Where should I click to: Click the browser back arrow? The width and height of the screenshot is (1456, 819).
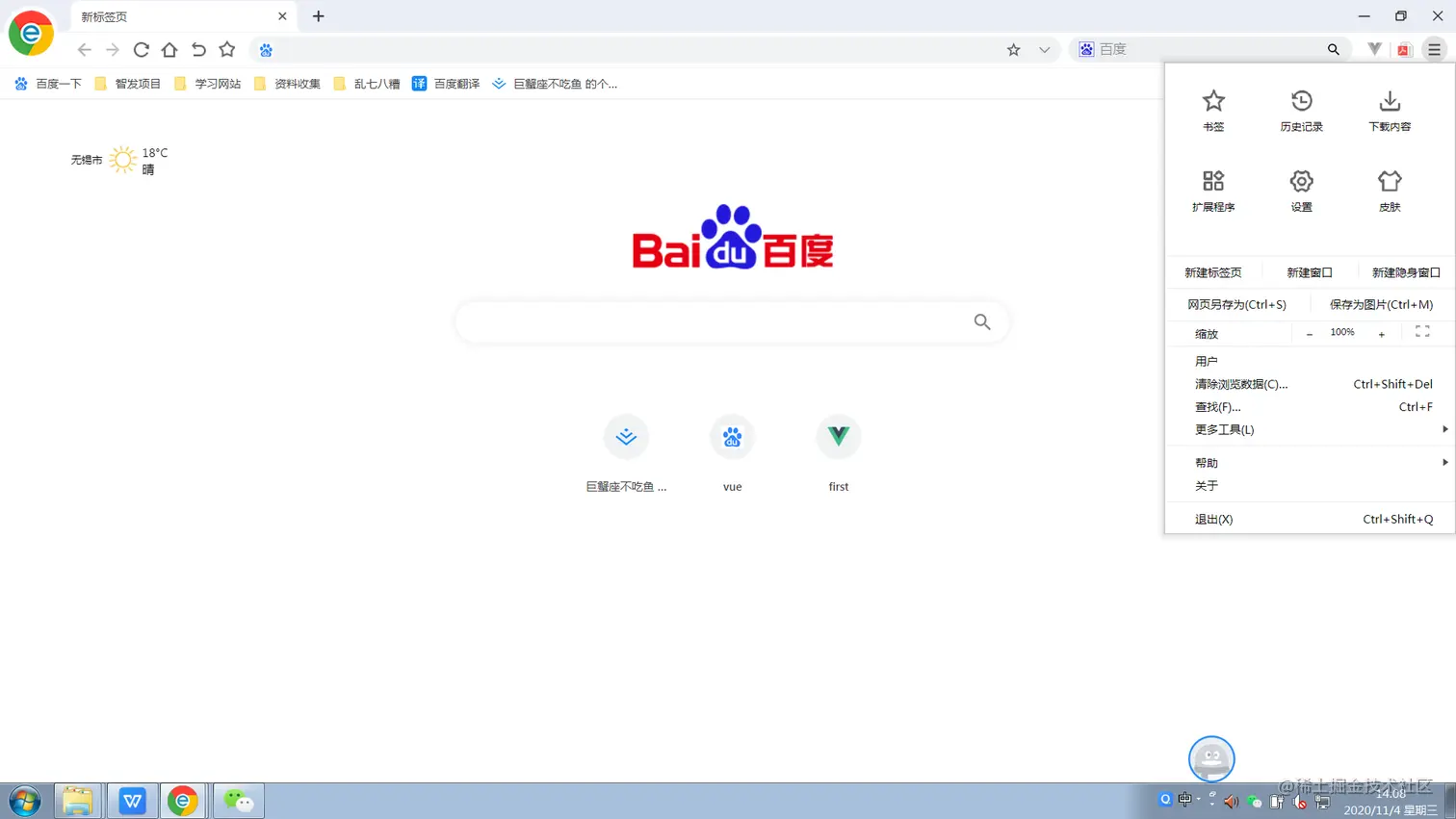click(x=85, y=50)
